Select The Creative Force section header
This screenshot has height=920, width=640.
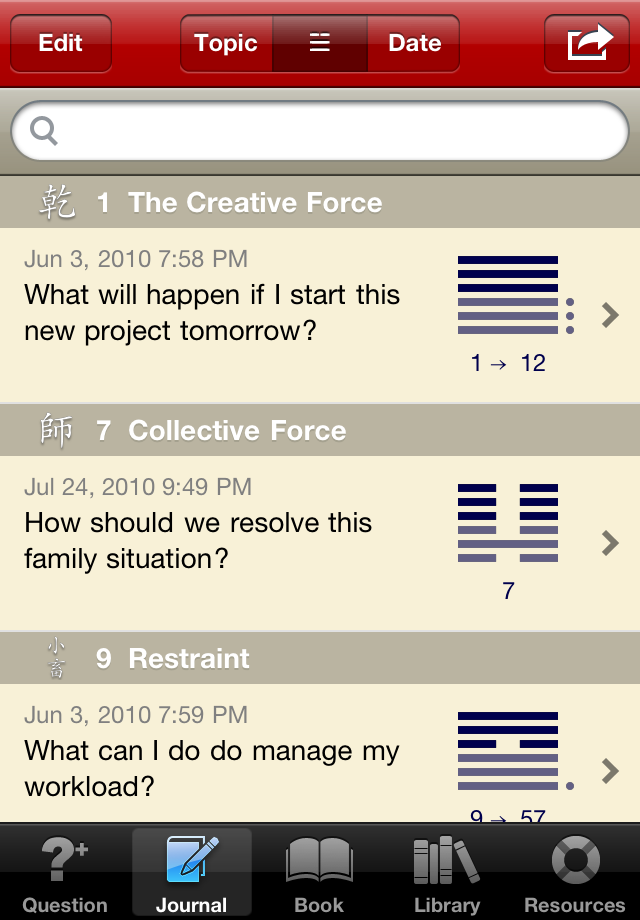click(320, 202)
